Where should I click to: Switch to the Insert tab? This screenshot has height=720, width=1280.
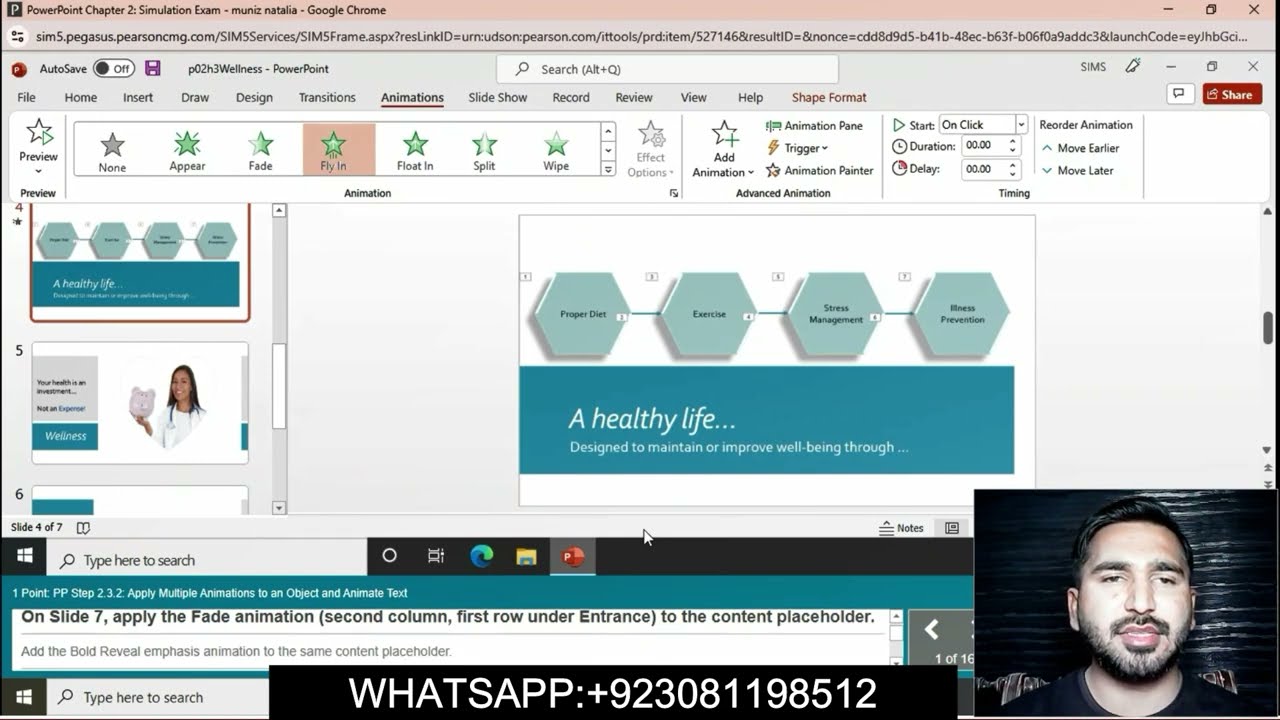[x=138, y=97]
